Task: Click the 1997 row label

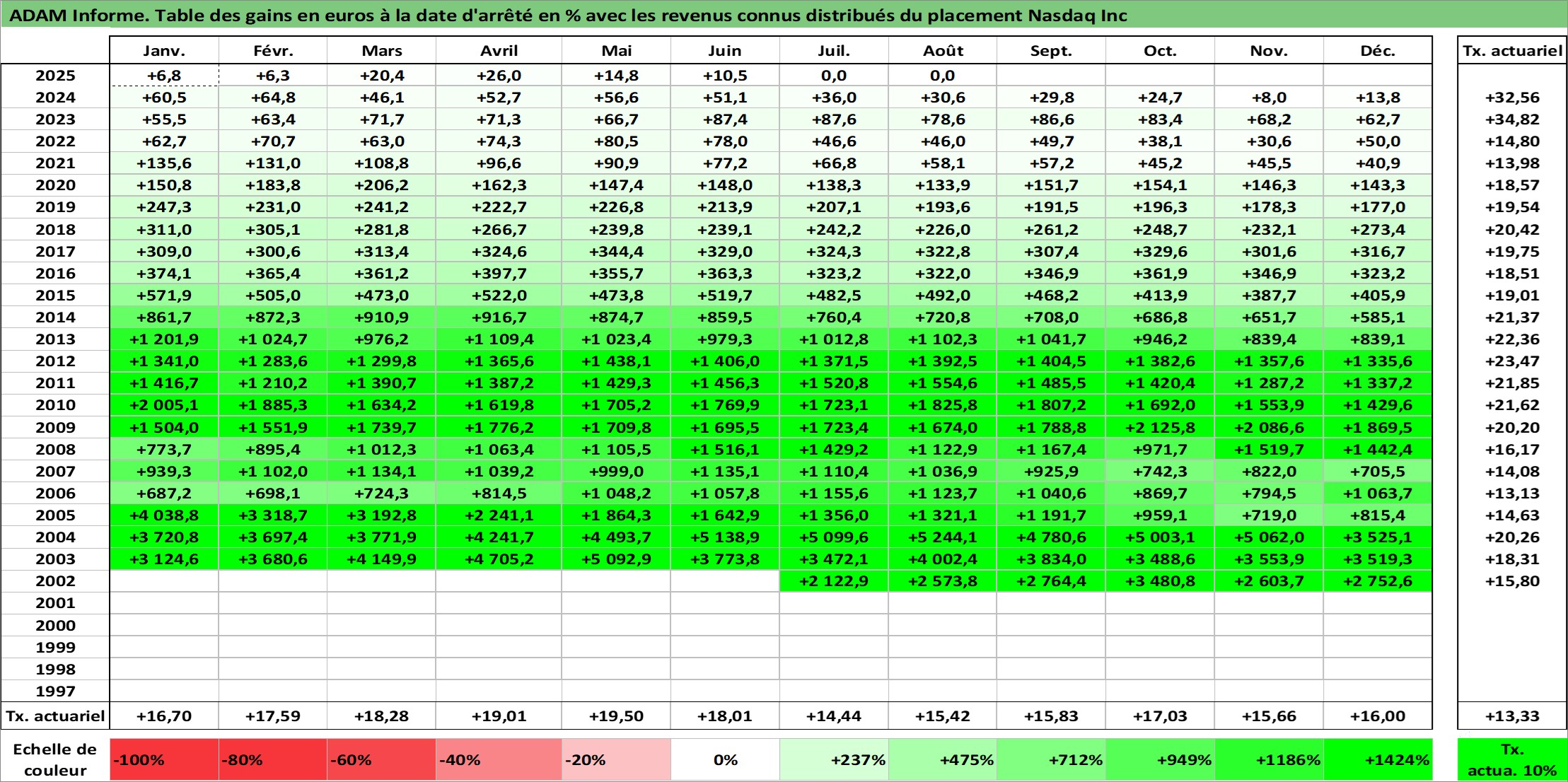Action: point(55,691)
